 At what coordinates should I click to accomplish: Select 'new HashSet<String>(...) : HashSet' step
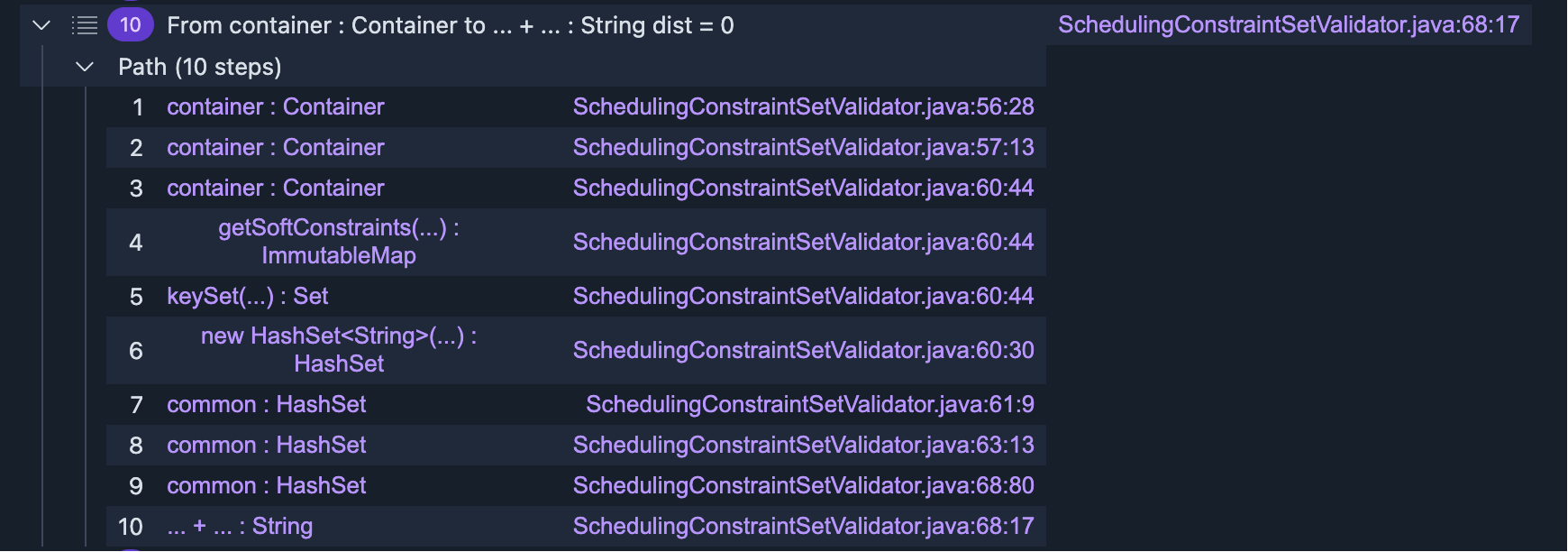click(x=338, y=350)
